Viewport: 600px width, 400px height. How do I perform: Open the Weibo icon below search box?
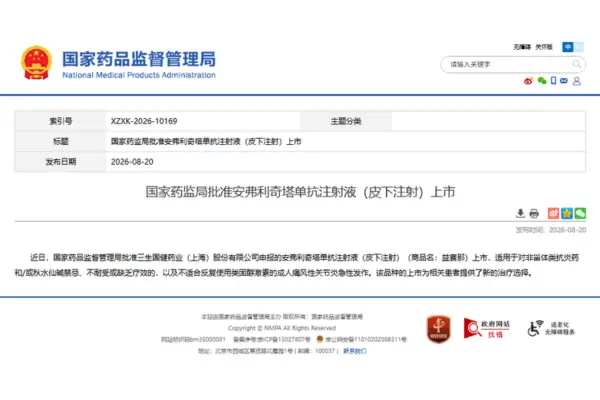pyautogui.click(x=528, y=81)
